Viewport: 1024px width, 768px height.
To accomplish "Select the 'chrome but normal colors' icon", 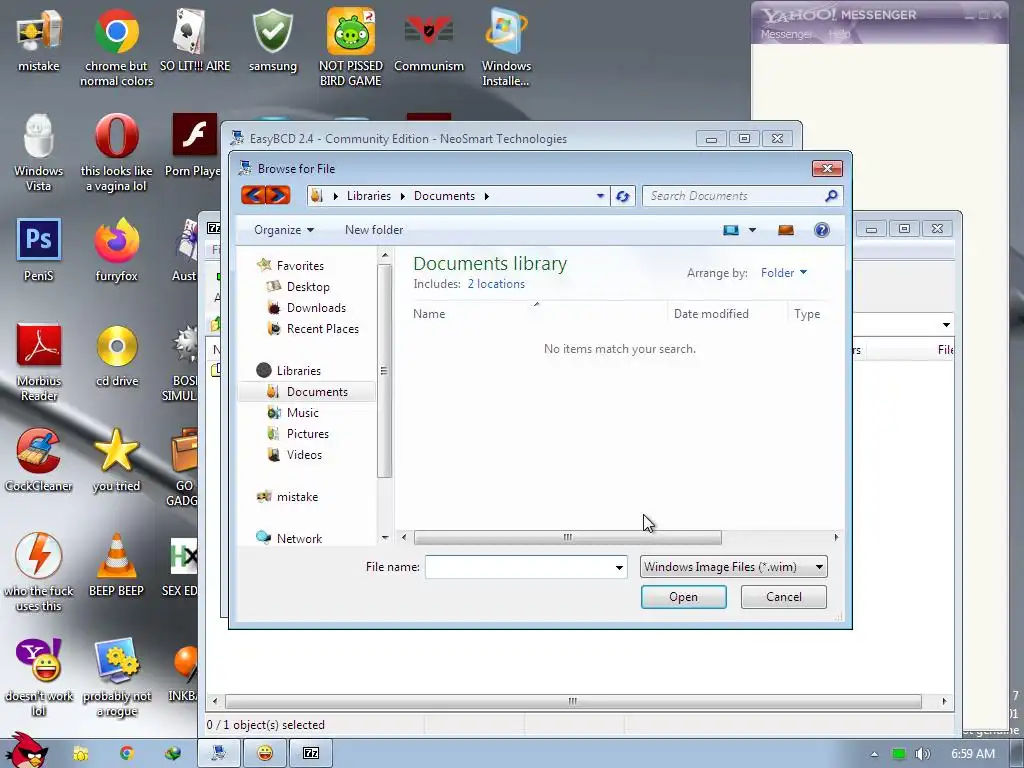I will [x=116, y=47].
